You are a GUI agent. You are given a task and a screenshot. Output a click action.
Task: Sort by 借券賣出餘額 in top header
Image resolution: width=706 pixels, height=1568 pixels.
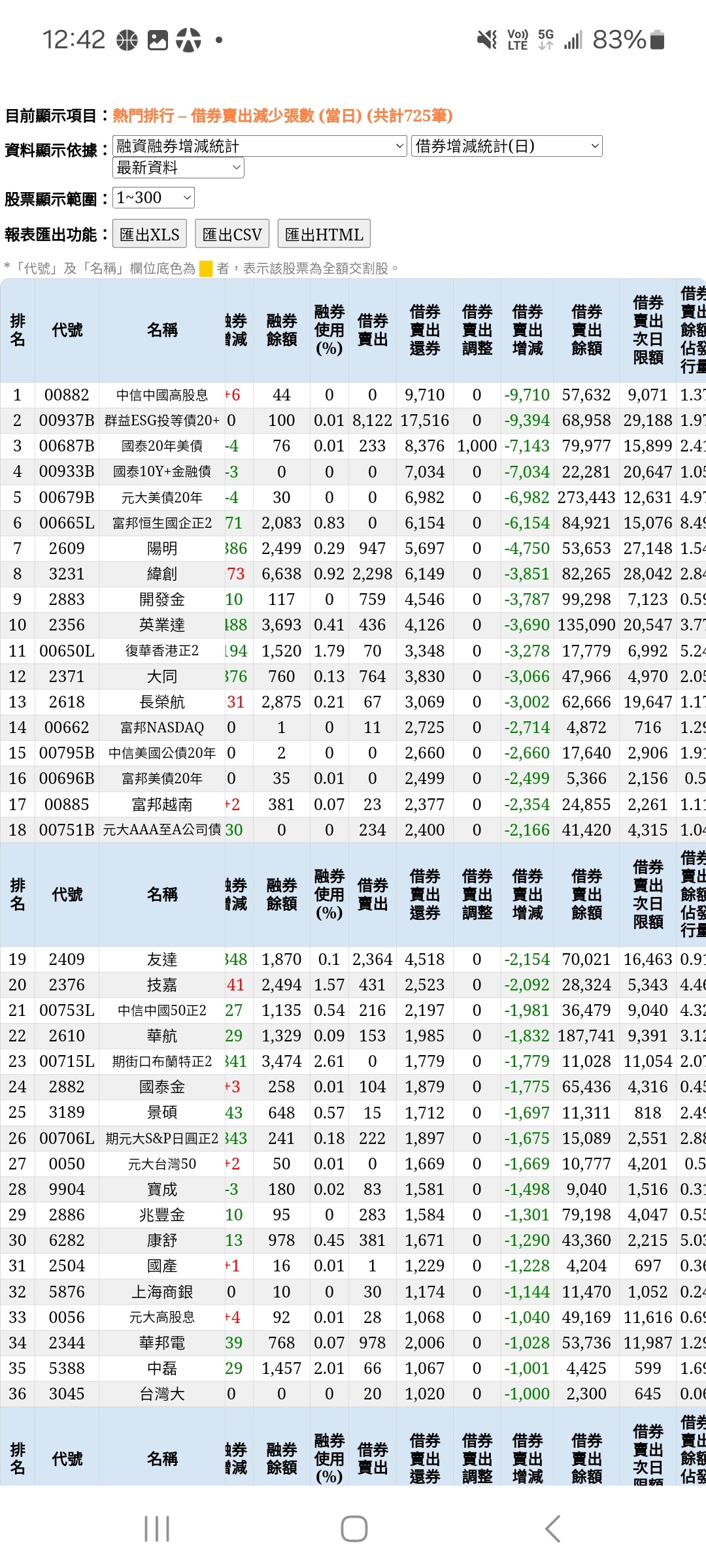[587, 330]
